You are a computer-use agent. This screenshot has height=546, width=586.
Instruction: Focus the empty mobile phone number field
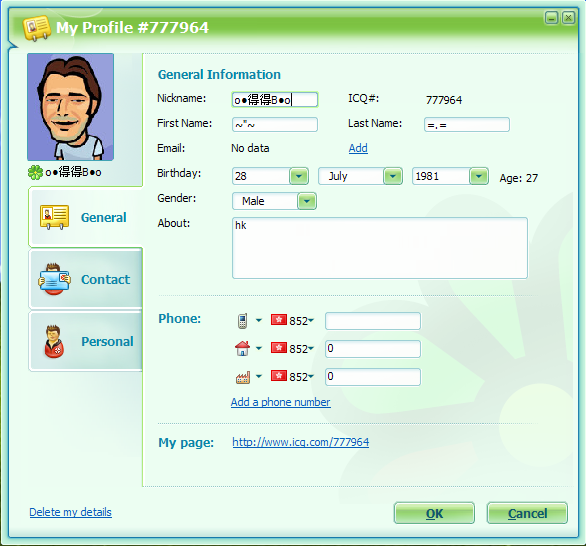(x=373, y=321)
